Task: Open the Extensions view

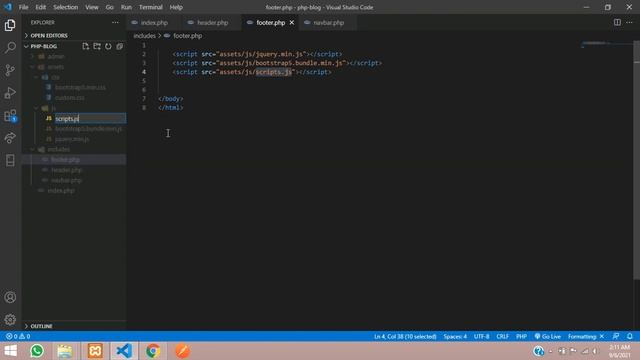Action: [x=10, y=116]
